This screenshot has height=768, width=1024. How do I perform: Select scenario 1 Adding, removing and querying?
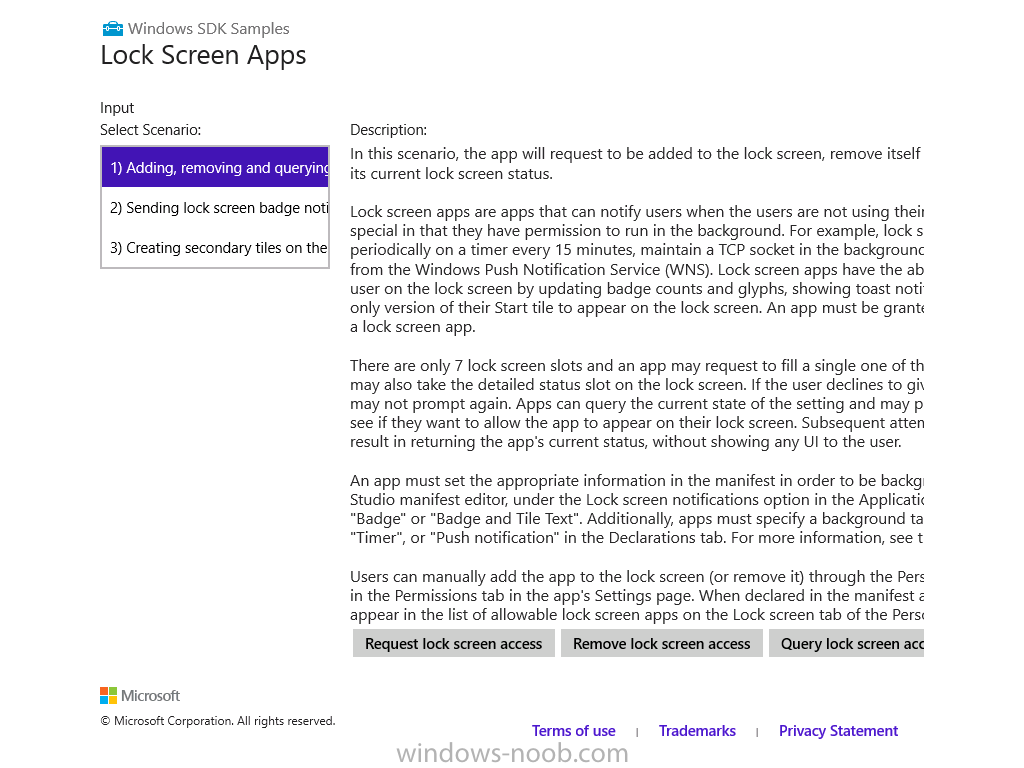215,167
